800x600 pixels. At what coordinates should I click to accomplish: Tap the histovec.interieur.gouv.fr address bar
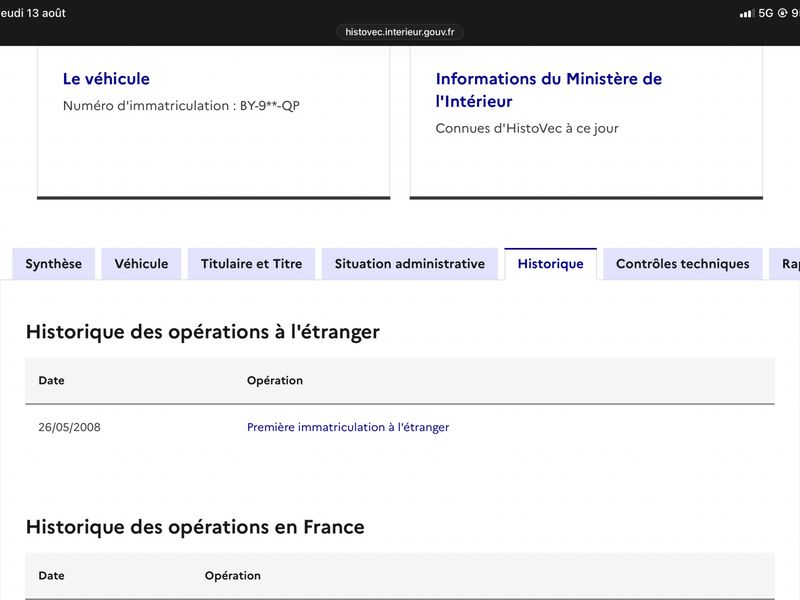[x=399, y=32]
